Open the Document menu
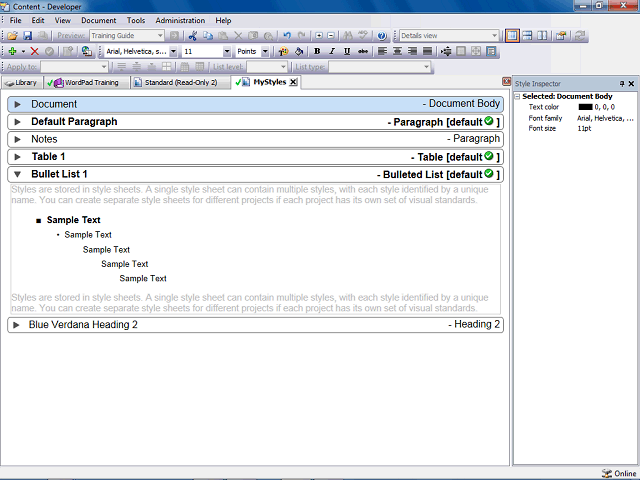Image resolution: width=640 pixels, height=480 pixels. [x=98, y=20]
